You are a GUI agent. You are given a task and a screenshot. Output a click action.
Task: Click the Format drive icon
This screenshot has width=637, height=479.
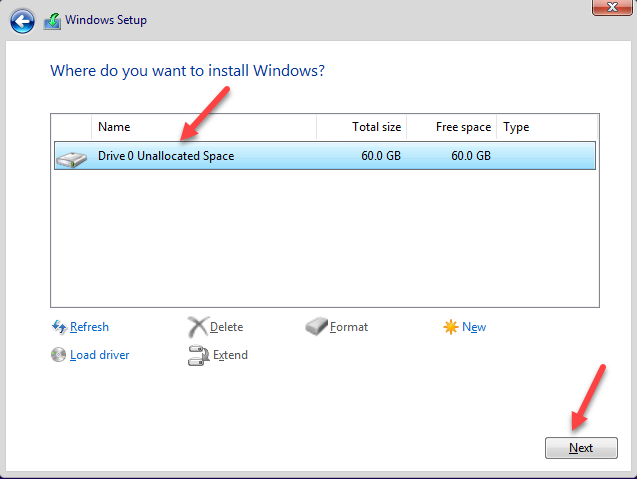(x=317, y=327)
